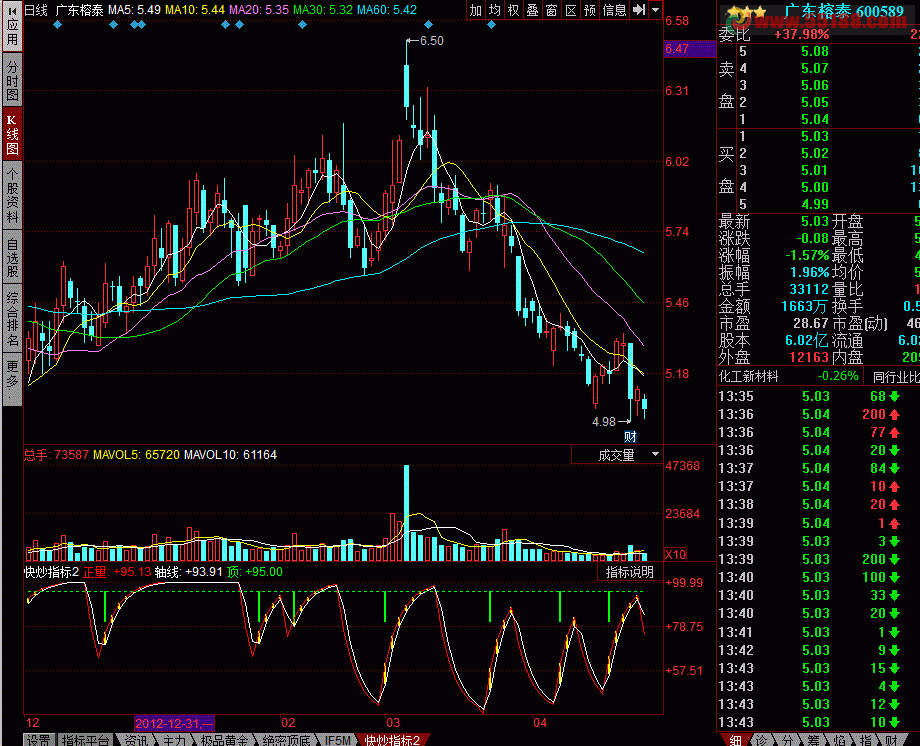Click the 设置 button at bottom

39,740
